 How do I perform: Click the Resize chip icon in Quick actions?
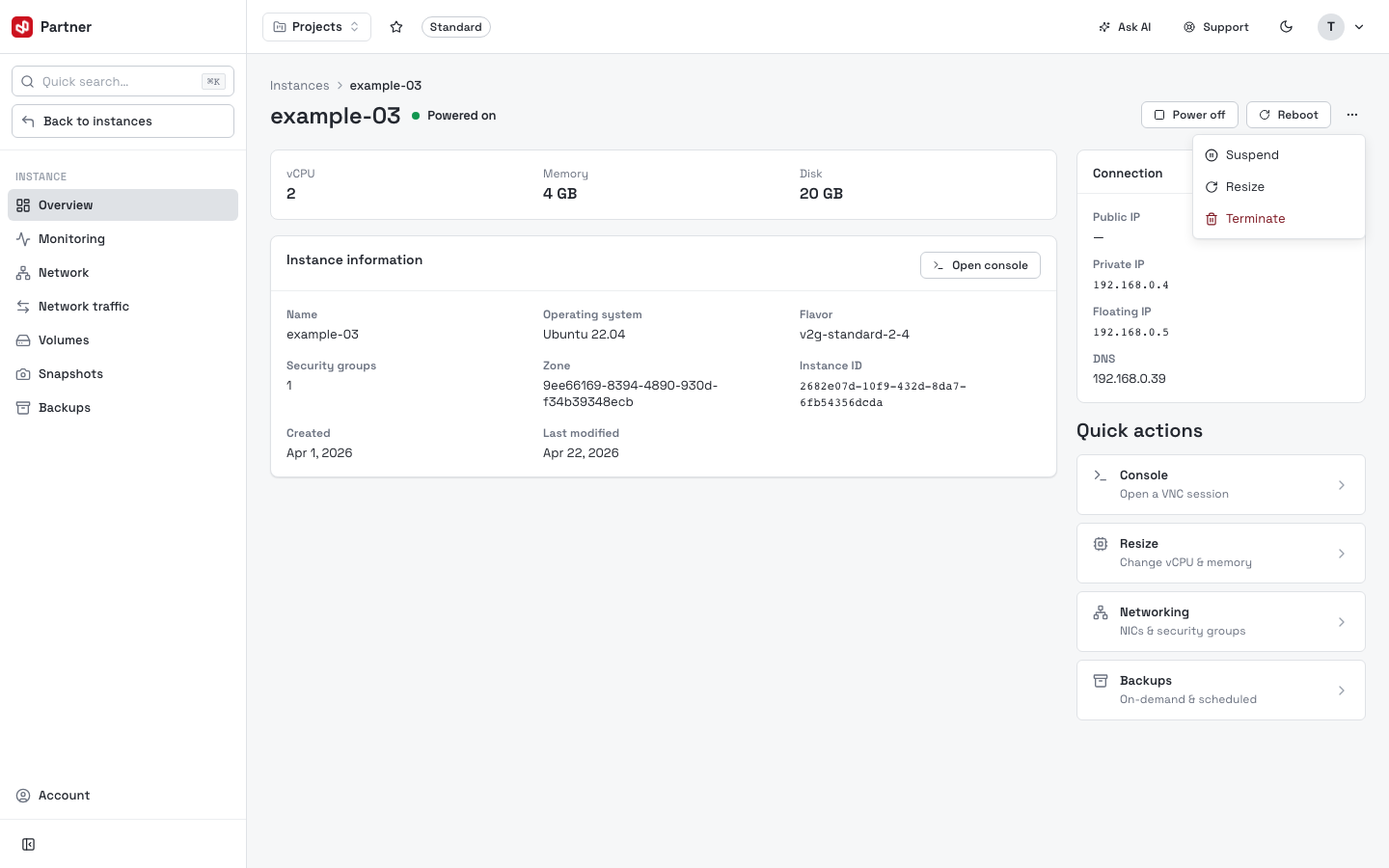(1101, 544)
